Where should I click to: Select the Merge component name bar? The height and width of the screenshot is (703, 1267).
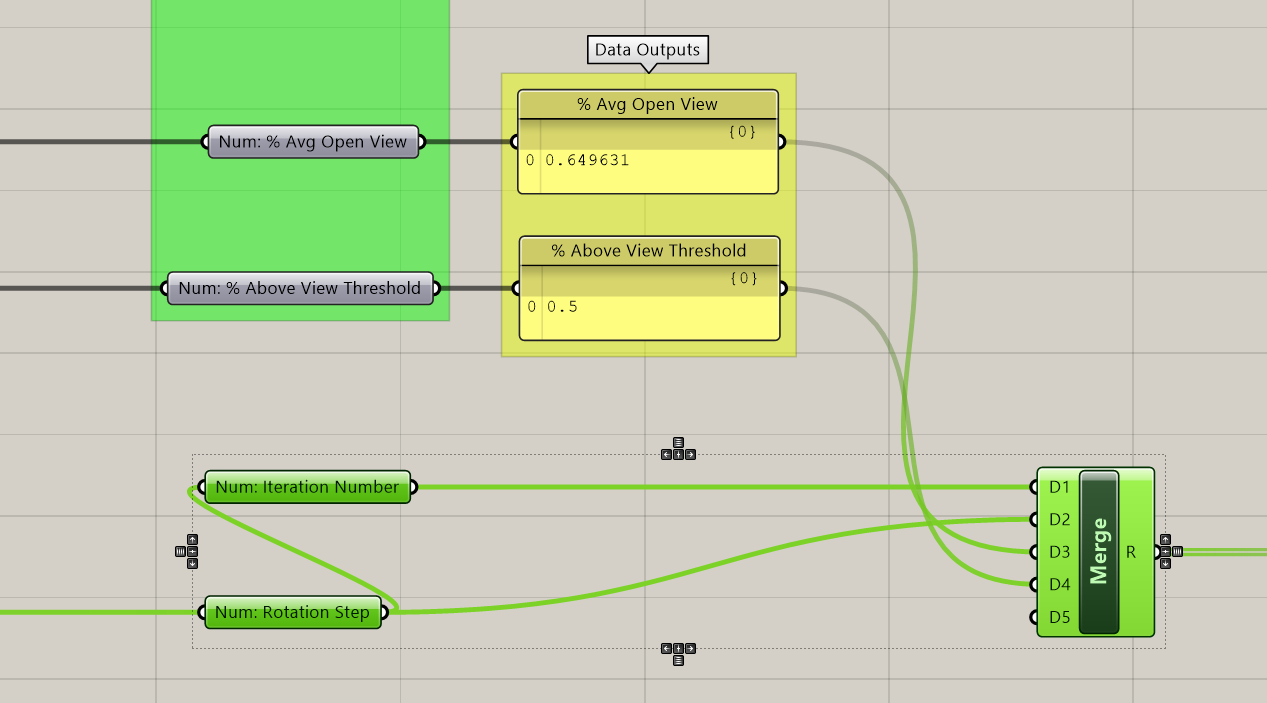1099,551
